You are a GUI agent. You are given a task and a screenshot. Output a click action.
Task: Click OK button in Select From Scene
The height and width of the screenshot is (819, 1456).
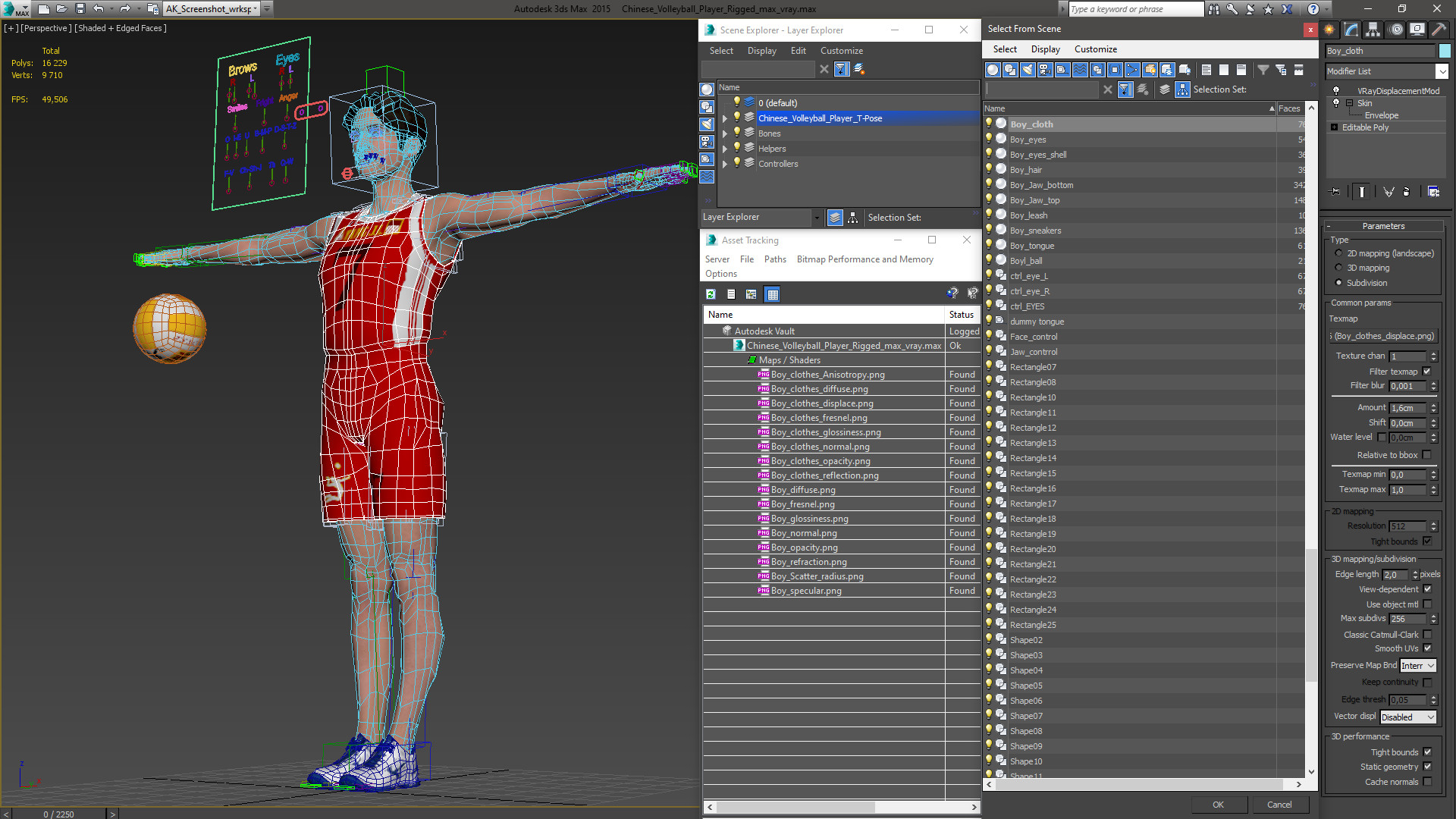point(1218,805)
